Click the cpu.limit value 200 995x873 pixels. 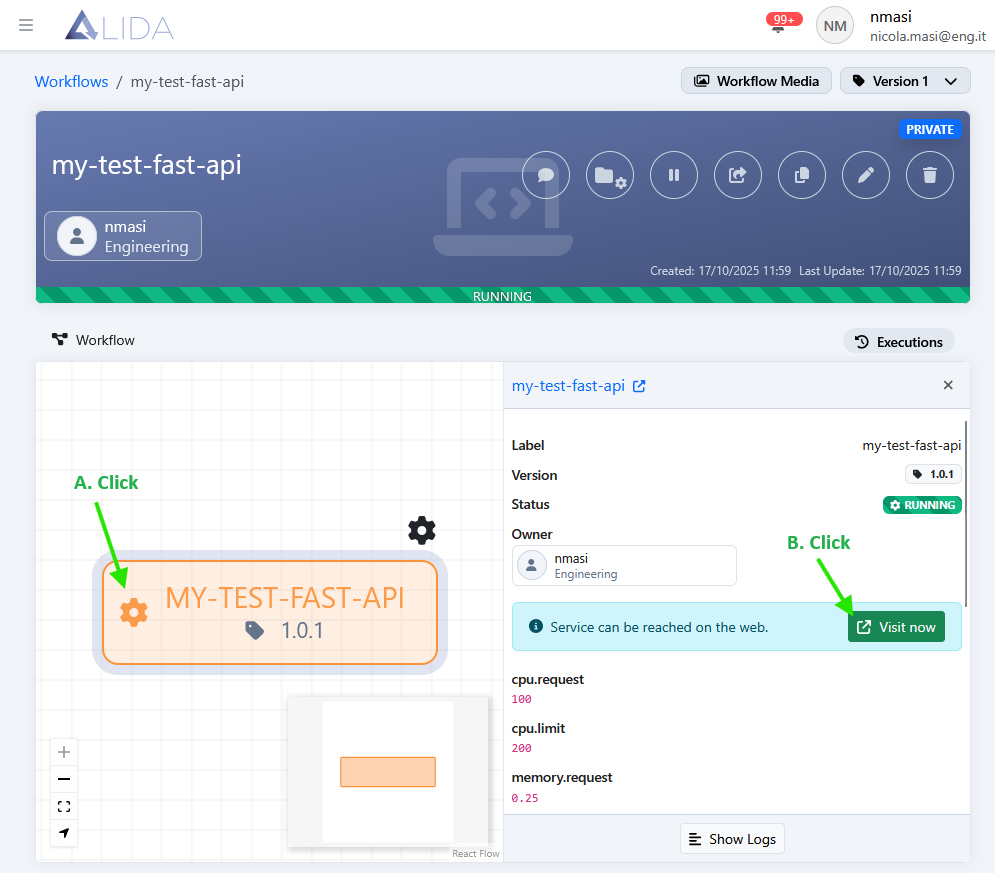[x=522, y=748]
